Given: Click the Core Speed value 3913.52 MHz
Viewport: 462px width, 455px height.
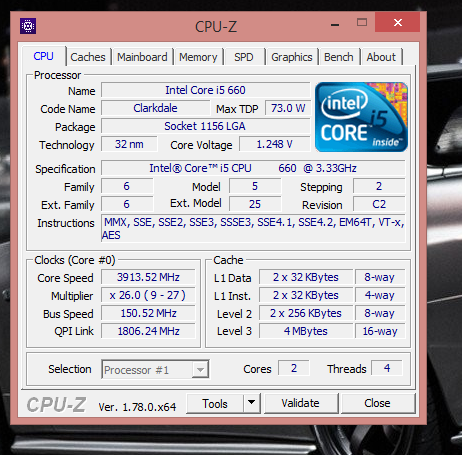Looking at the screenshot, I should pyautogui.click(x=148, y=277).
